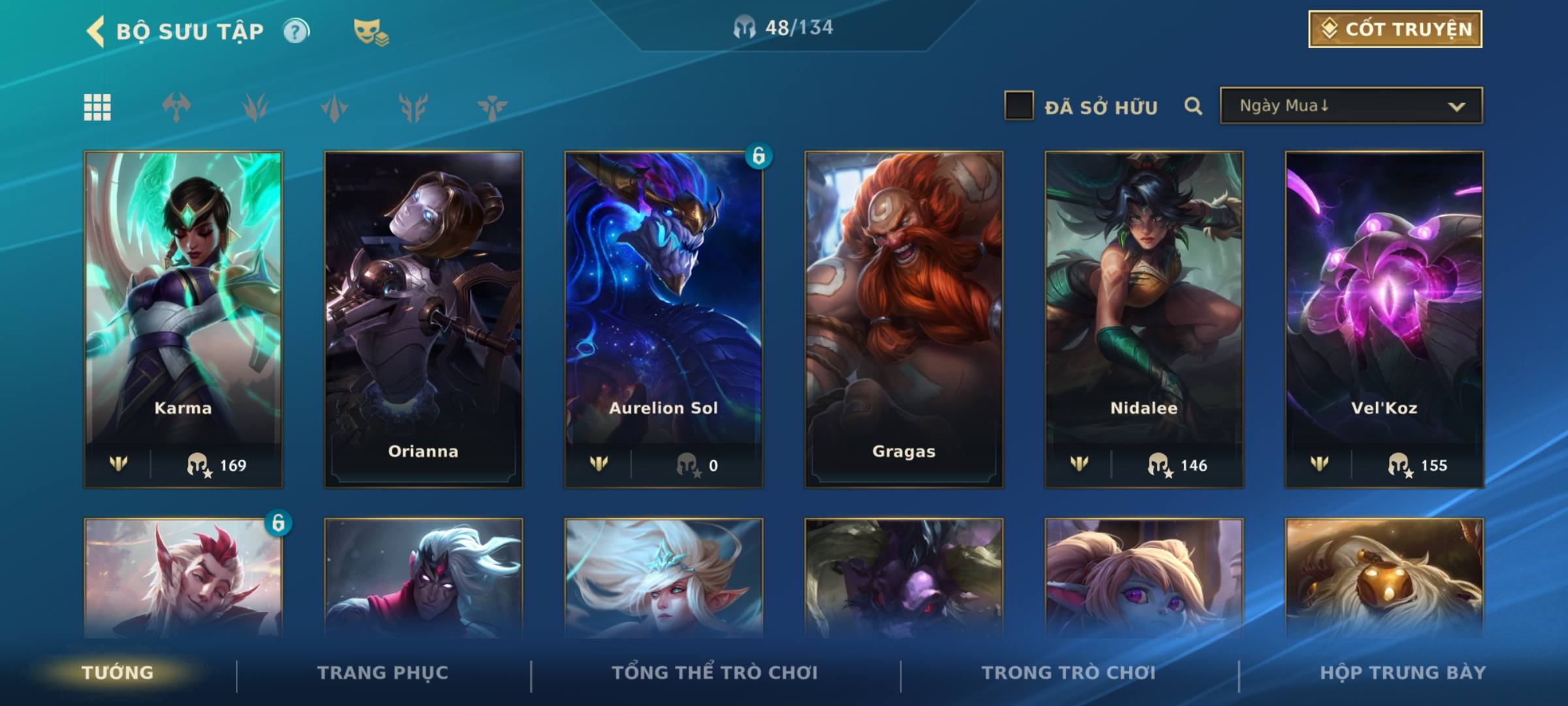Select the Gragas champion card
Image resolution: width=1568 pixels, height=706 pixels.
(904, 320)
